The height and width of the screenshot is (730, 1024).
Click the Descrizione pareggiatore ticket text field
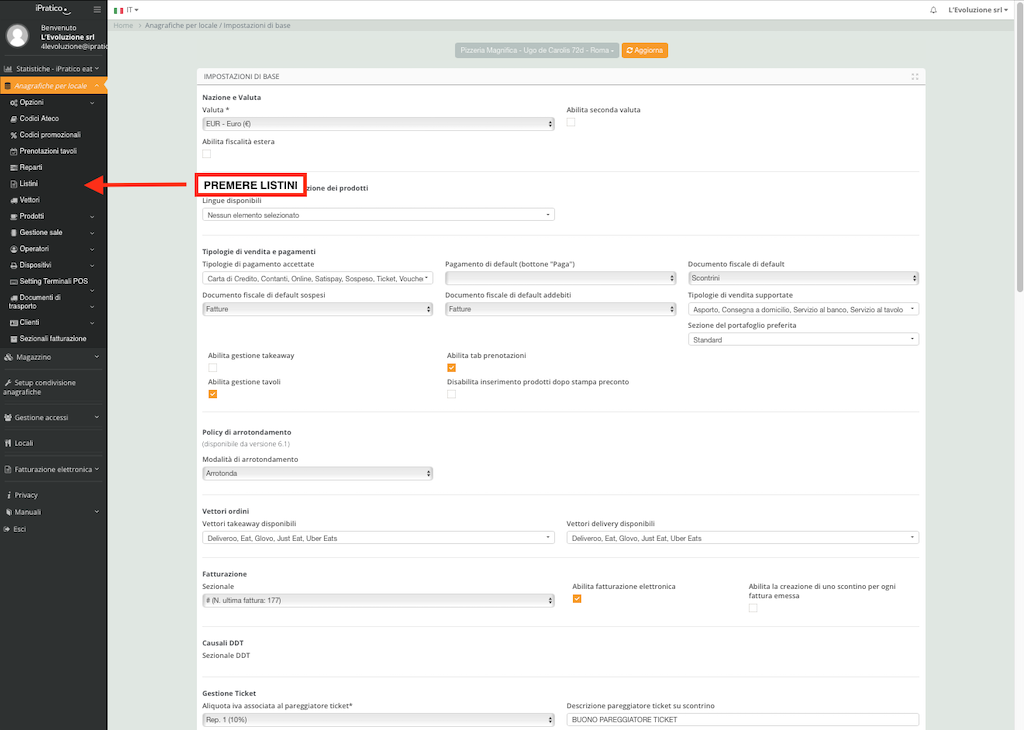[742, 720]
